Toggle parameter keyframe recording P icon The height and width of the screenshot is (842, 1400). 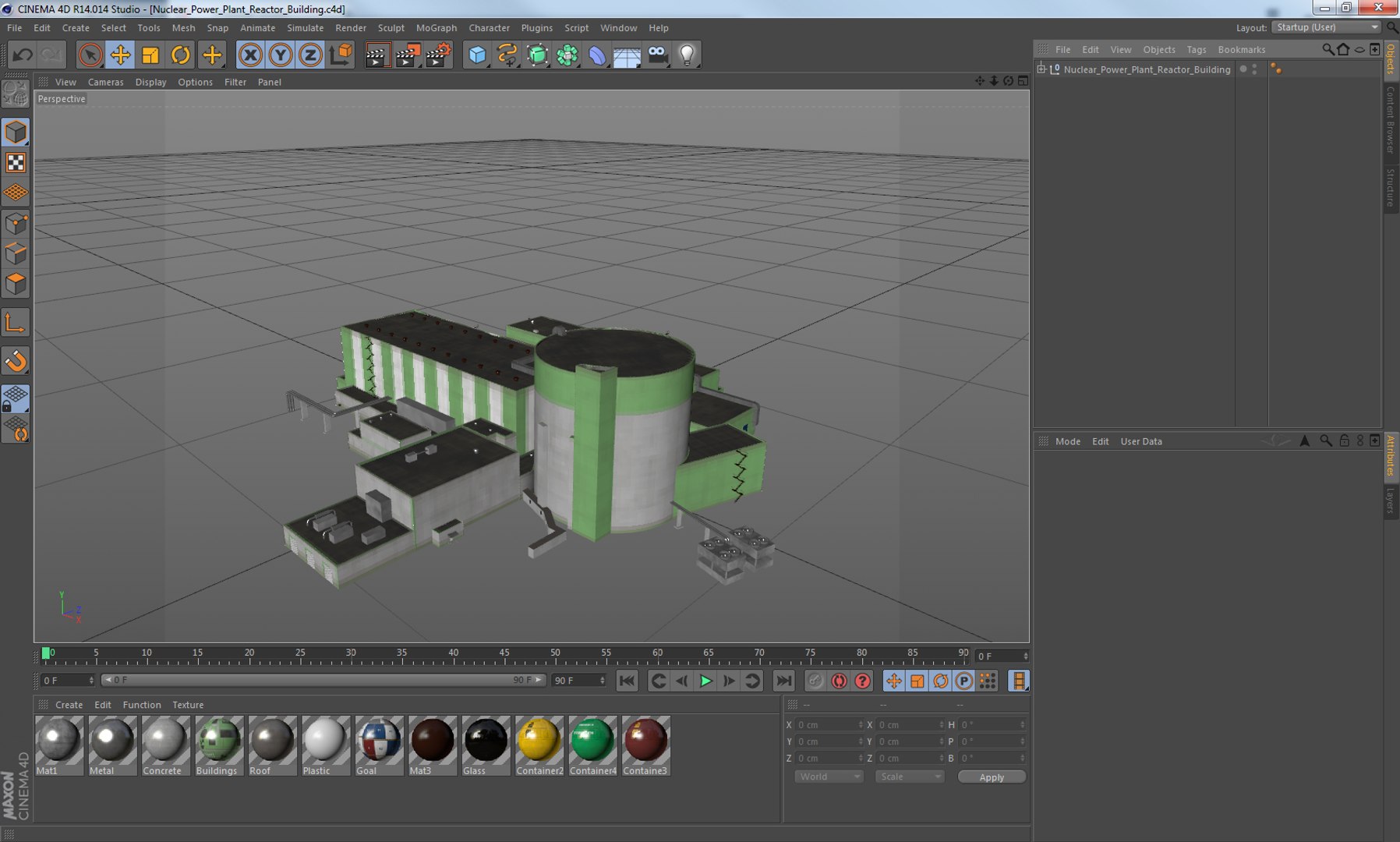point(964,681)
